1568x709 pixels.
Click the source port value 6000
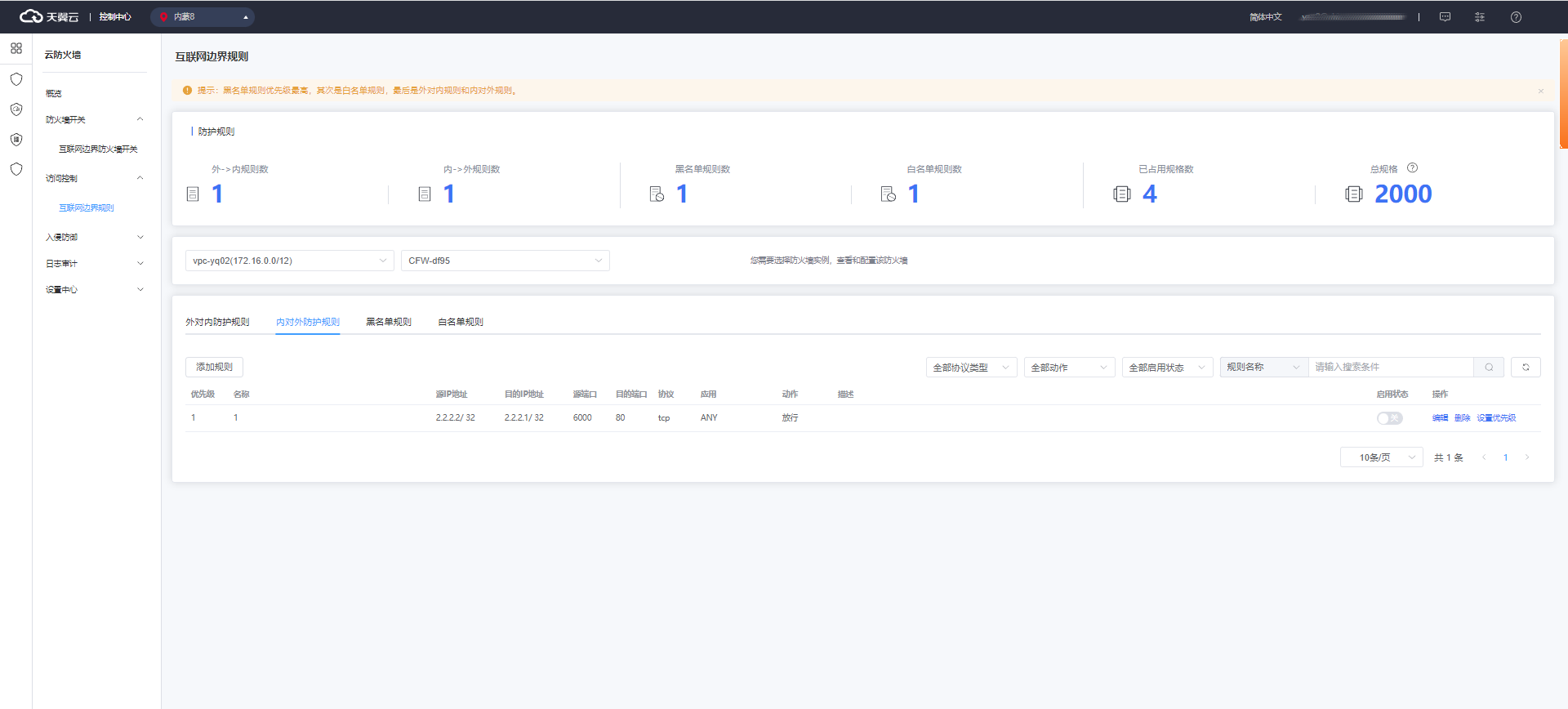[582, 418]
